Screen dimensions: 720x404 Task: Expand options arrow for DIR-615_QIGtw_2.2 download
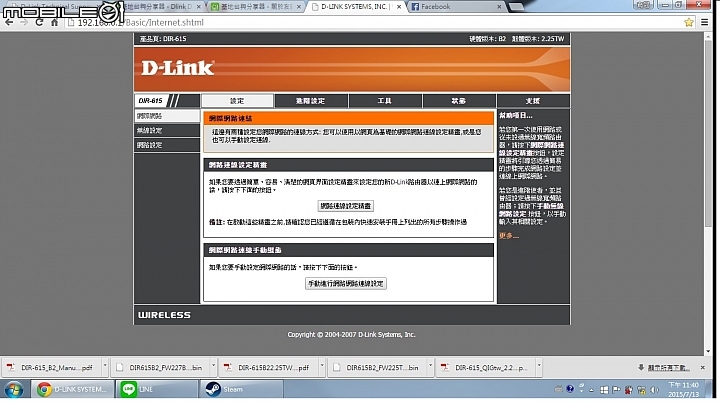539,367
